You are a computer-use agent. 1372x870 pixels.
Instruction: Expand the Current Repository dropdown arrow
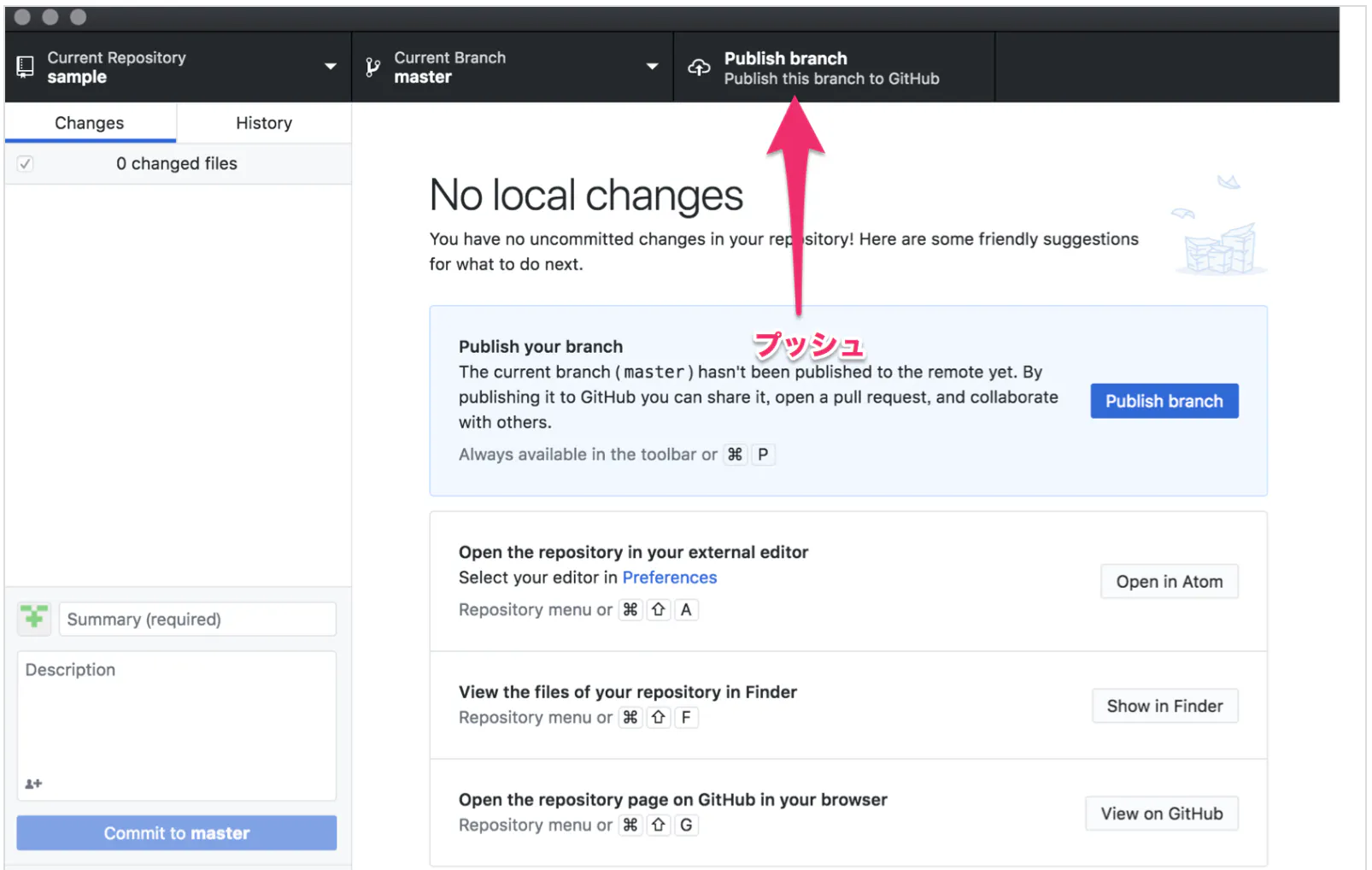click(330, 67)
